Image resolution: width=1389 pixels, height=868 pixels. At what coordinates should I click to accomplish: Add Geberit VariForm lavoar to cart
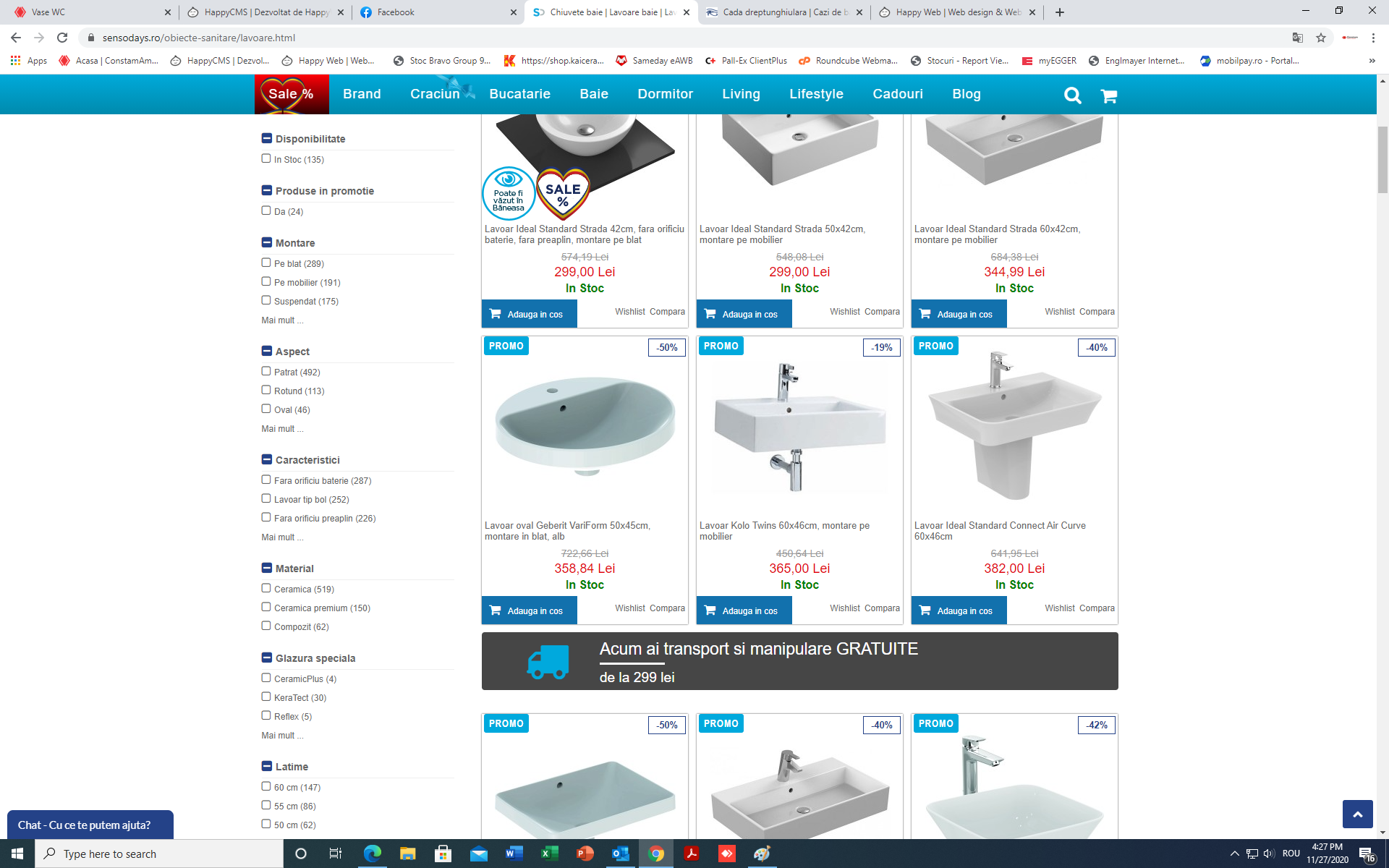pyautogui.click(x=530, y=610)
